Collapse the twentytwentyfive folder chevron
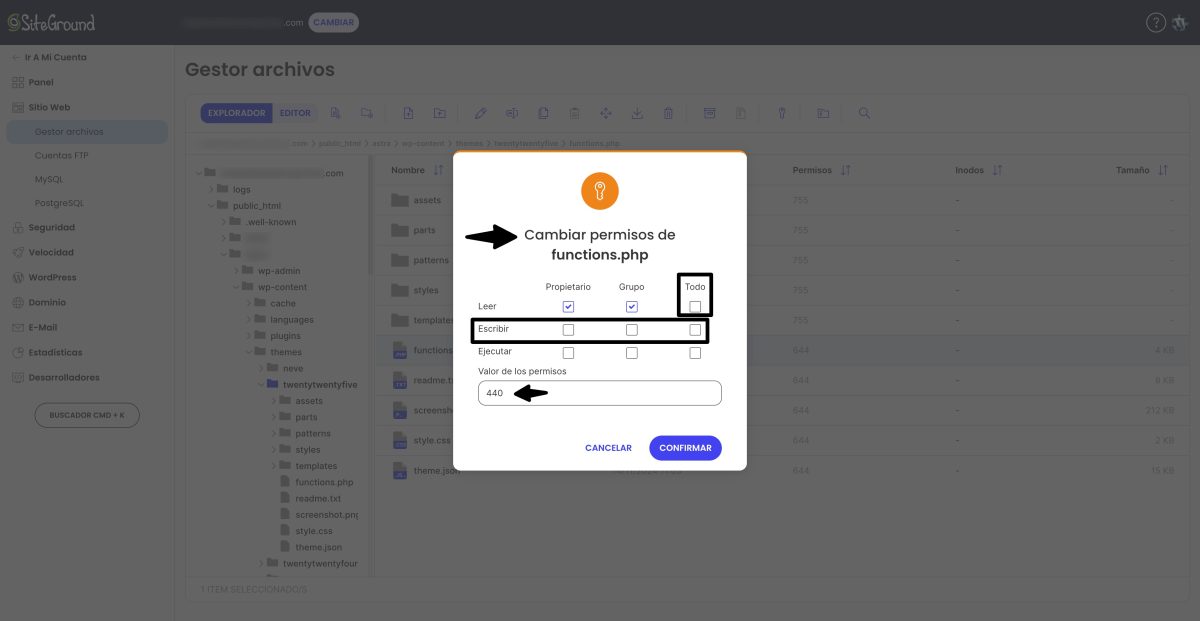The image size is (1200, 621). pos(261,384)
